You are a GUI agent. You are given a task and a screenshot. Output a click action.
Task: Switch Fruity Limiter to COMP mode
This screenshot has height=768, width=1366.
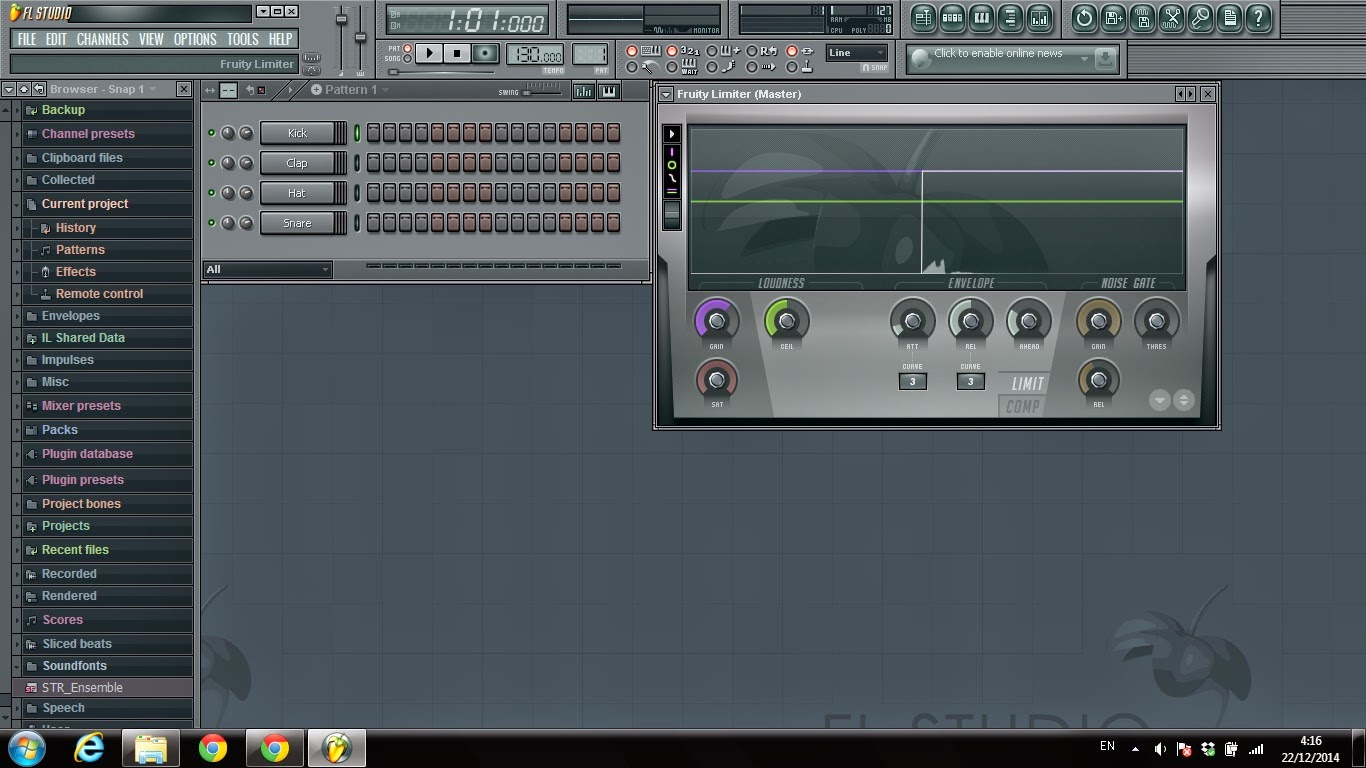click(x=1022, y=406)
